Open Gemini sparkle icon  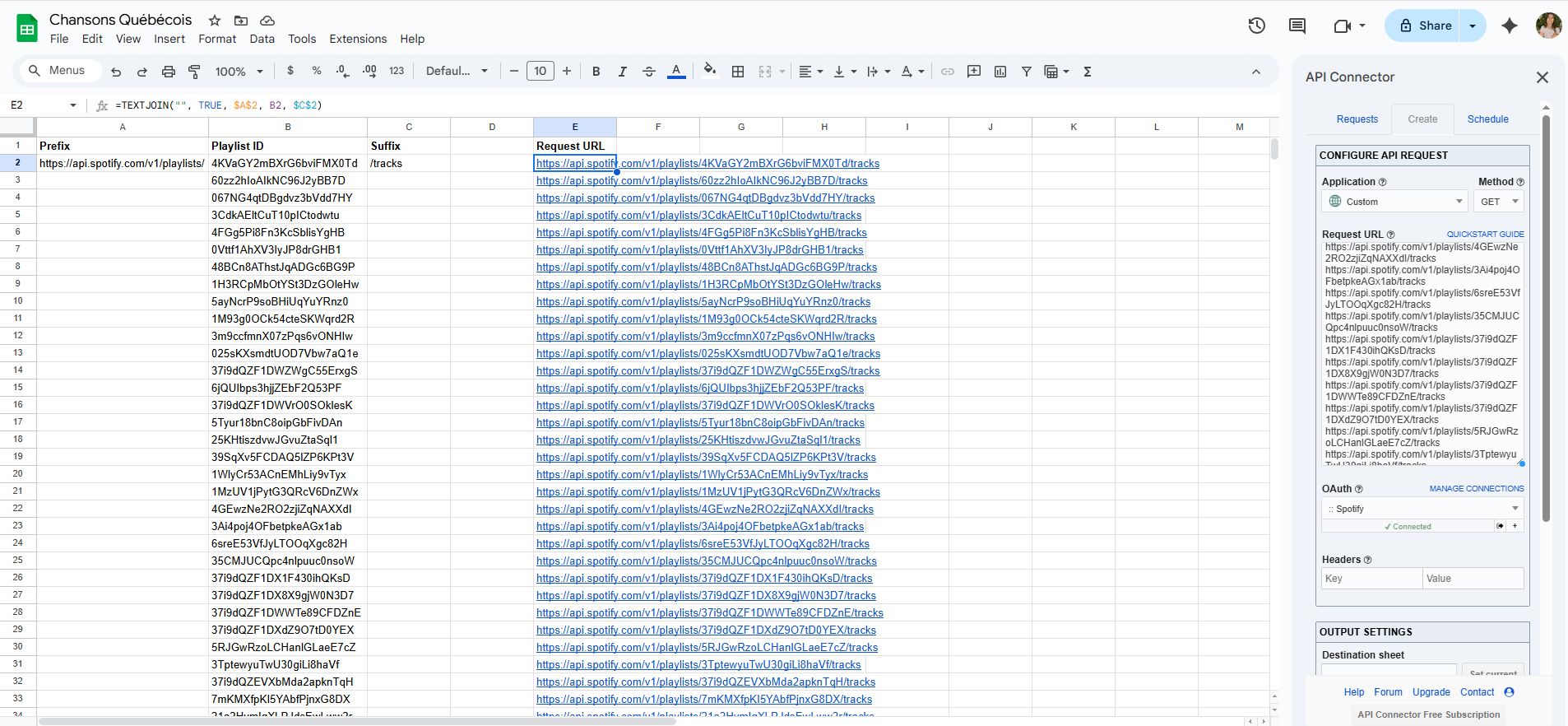tap(1510, 26)
